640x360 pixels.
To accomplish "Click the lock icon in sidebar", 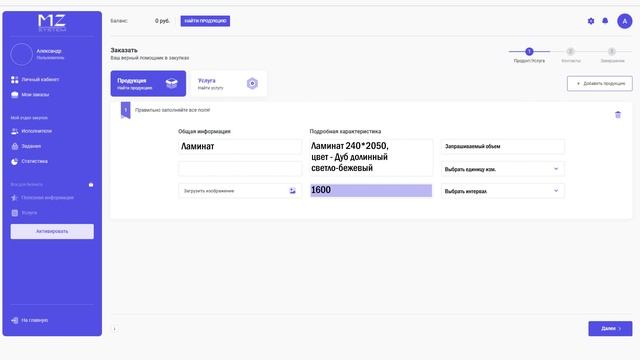I will pyautogui.click(x=91, y=184).
